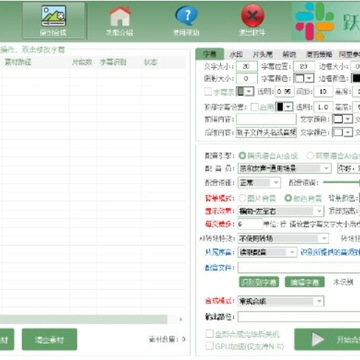Switch to the 字幕 tab
The width and height of the screenshot is (360, 360).
[210, 54]
